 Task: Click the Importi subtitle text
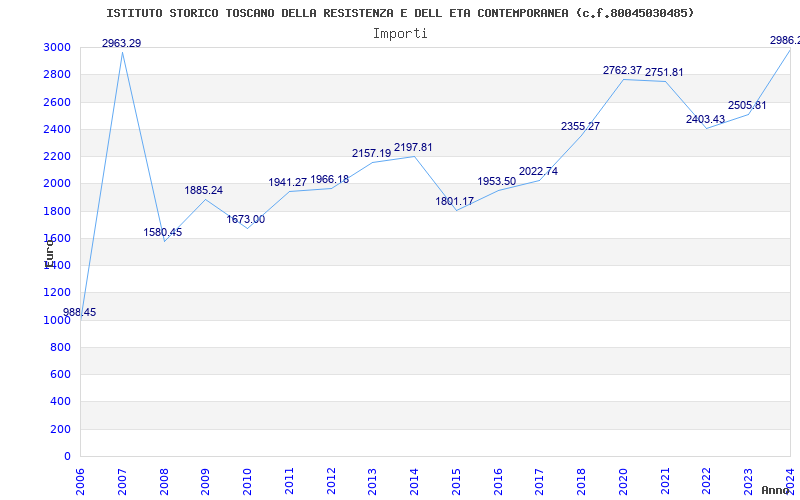tap(400, 33)
